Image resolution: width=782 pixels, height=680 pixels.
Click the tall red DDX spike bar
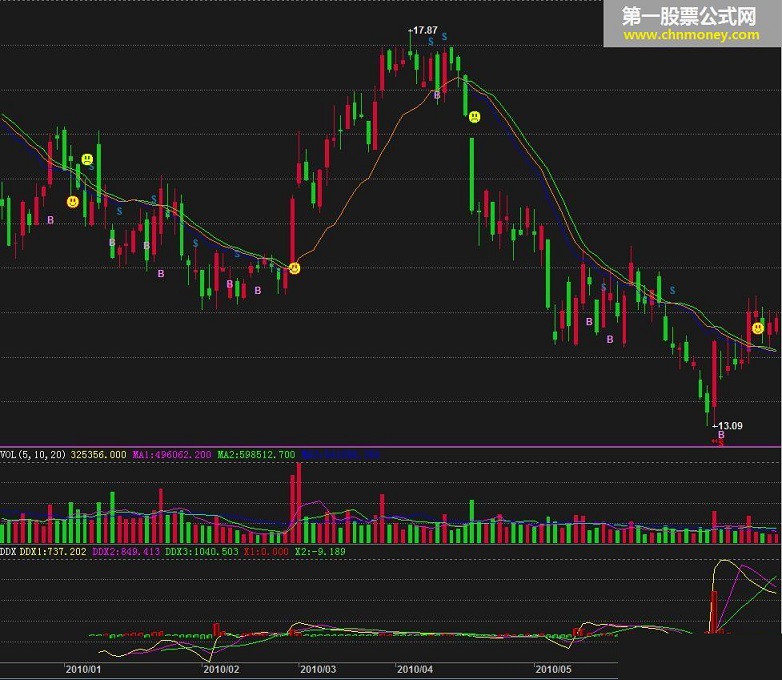pos(714,612)
